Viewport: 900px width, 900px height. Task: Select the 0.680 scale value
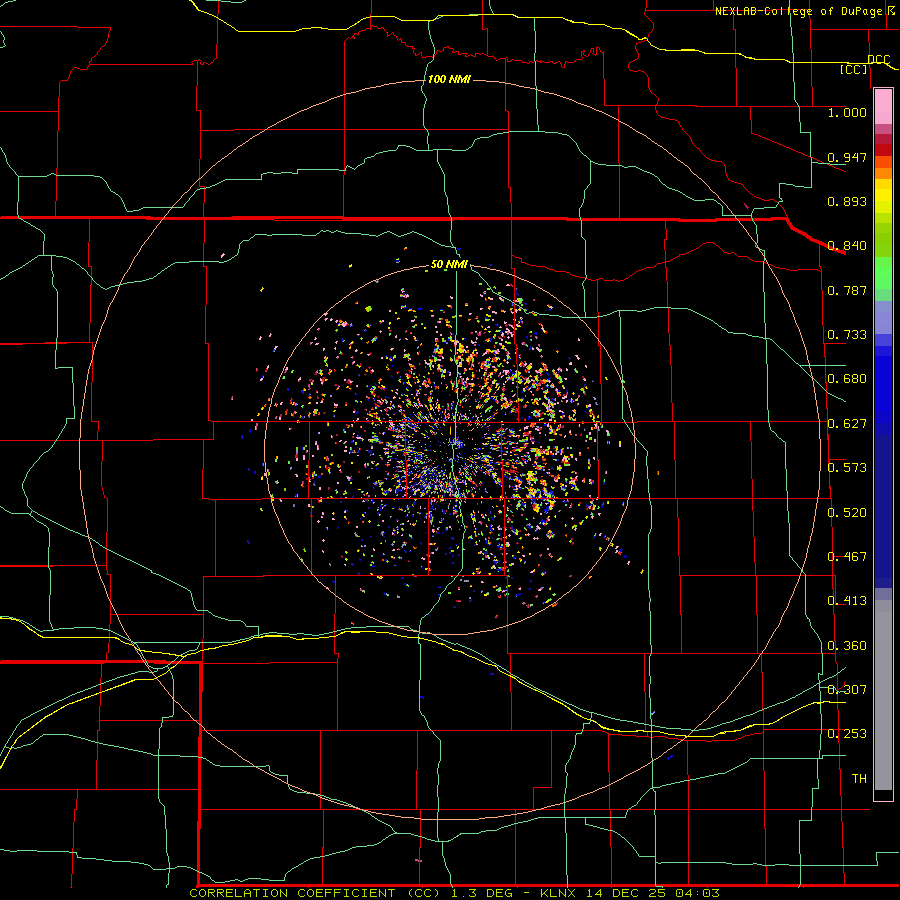pos(847,378)
